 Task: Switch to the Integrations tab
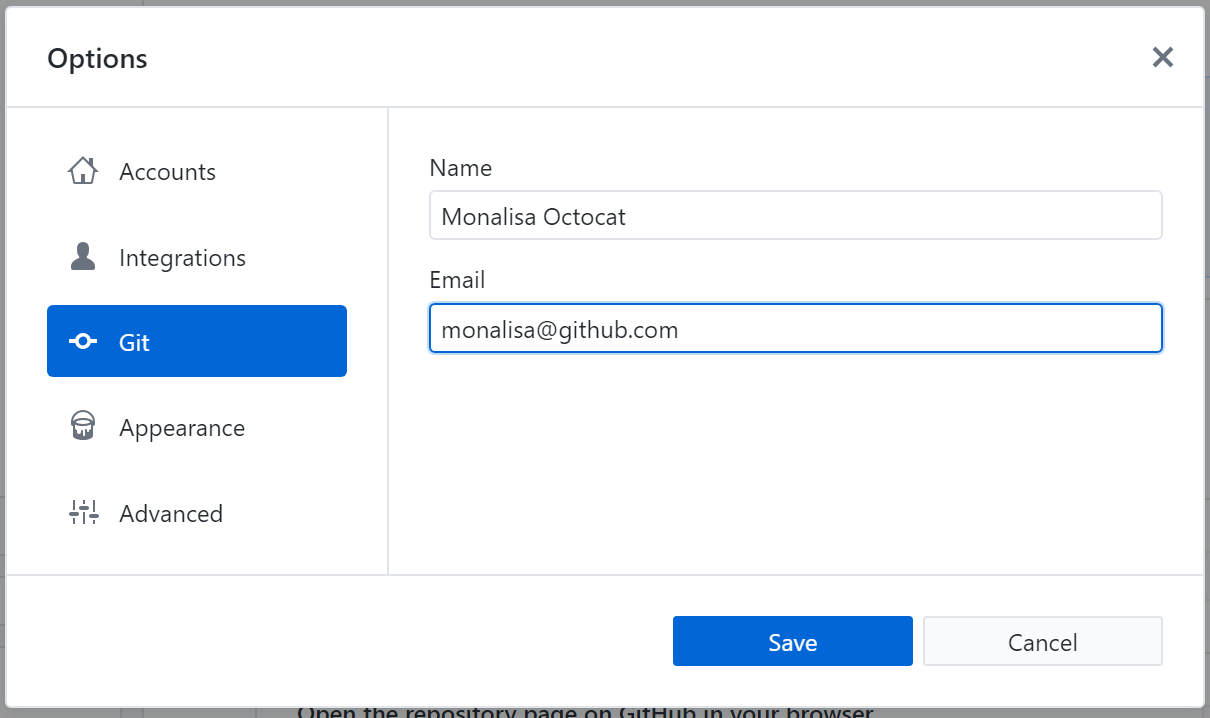197,257
